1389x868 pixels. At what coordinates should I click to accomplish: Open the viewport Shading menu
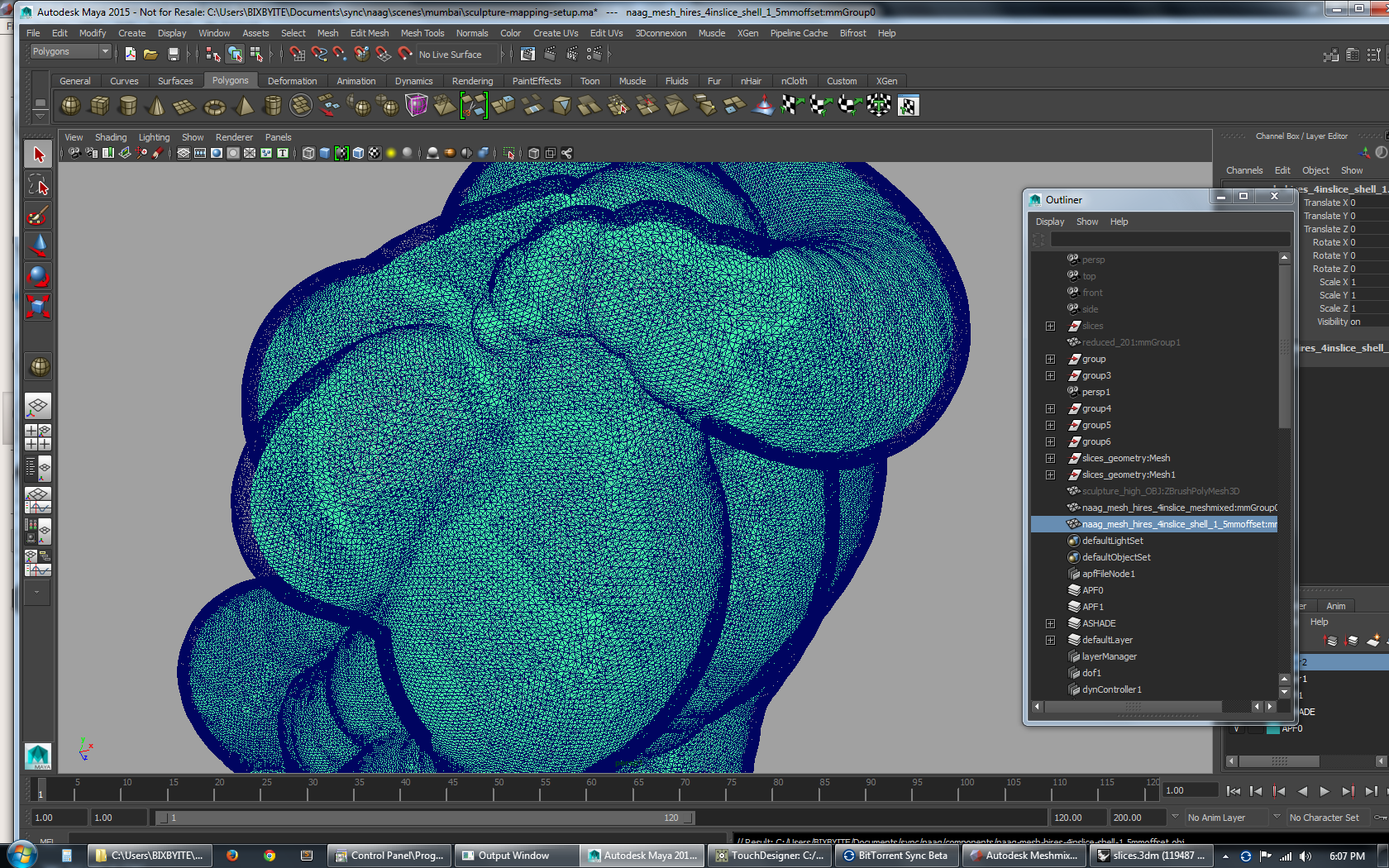pyautogui.click(x=111, y=137)
